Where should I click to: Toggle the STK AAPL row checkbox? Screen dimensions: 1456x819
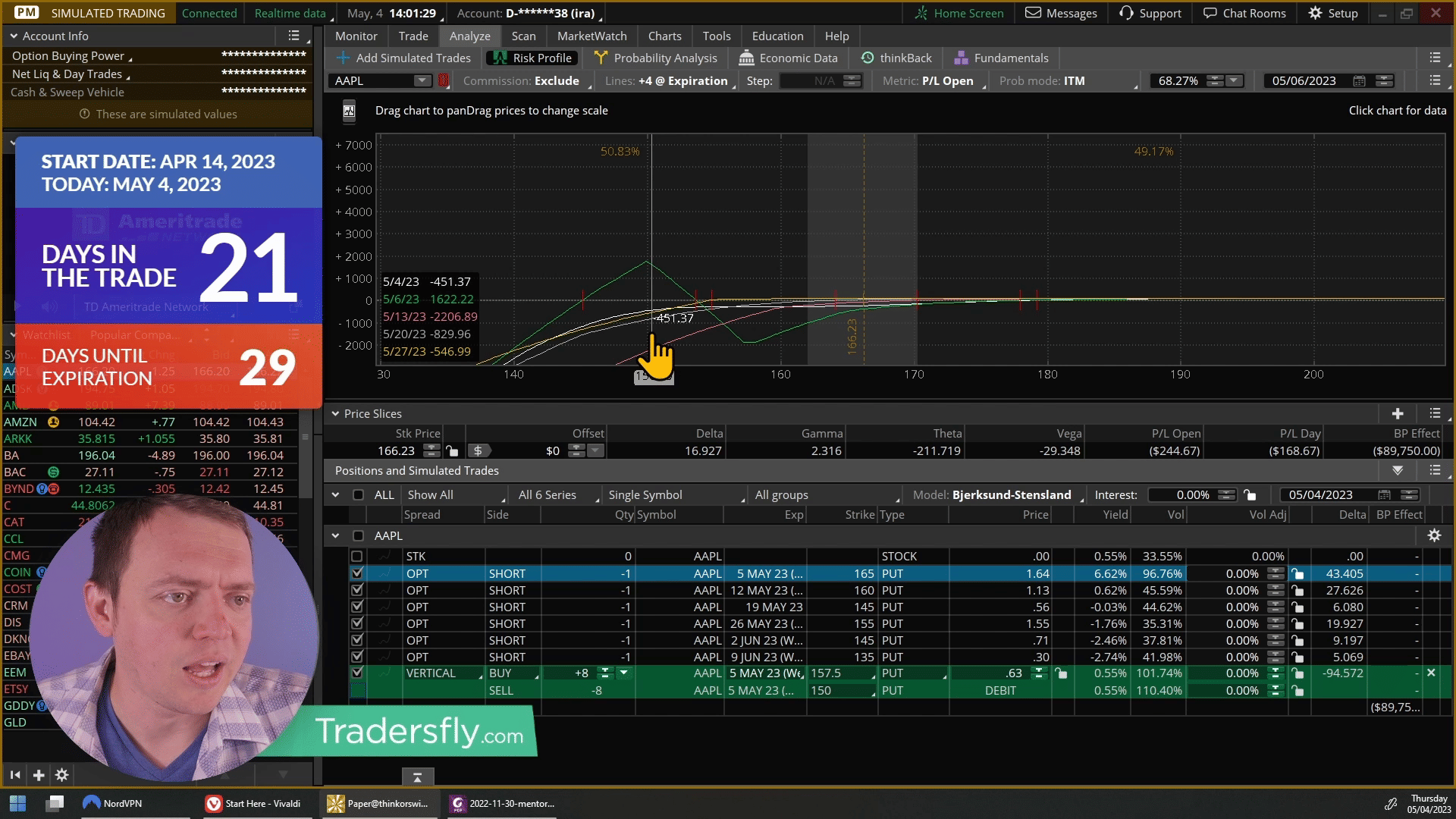[x=357, y=556]
